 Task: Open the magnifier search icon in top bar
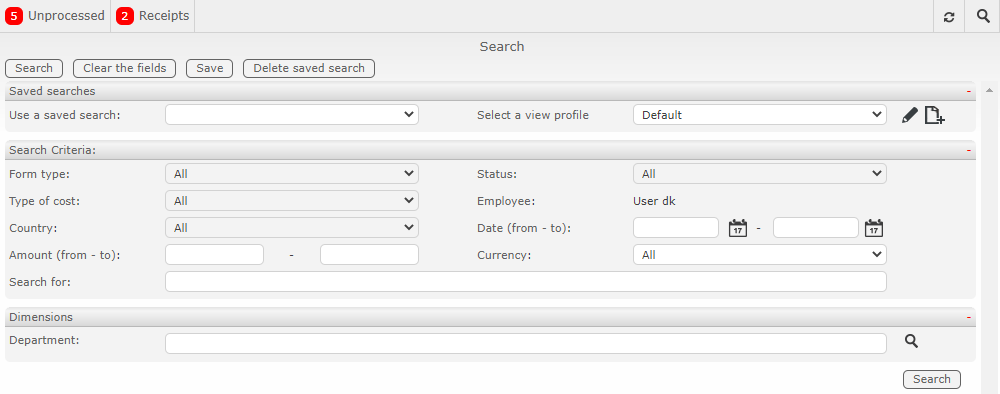(983, 16)
